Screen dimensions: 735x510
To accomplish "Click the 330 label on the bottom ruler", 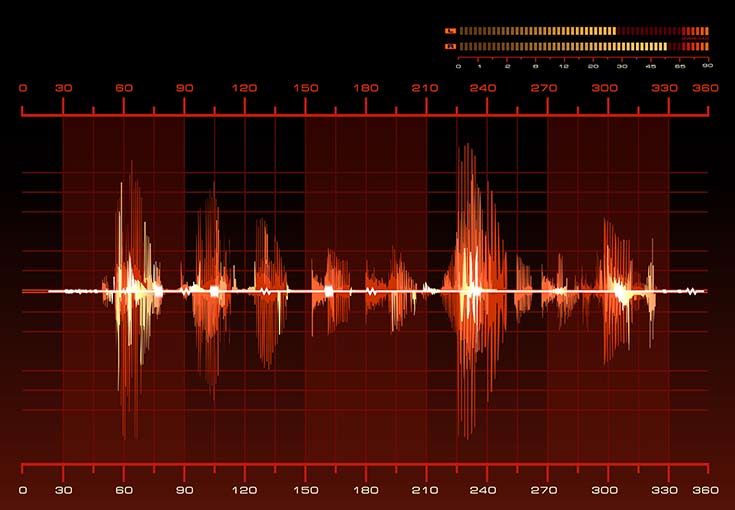I will [x=665, y=490].
